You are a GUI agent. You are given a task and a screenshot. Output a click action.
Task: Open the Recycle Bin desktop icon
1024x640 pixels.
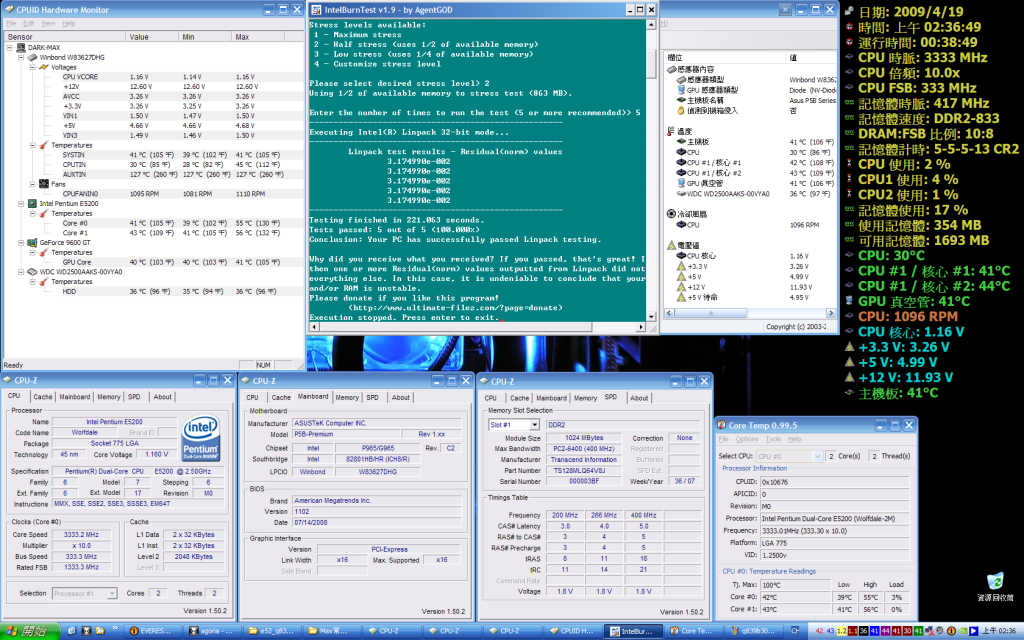995,581
